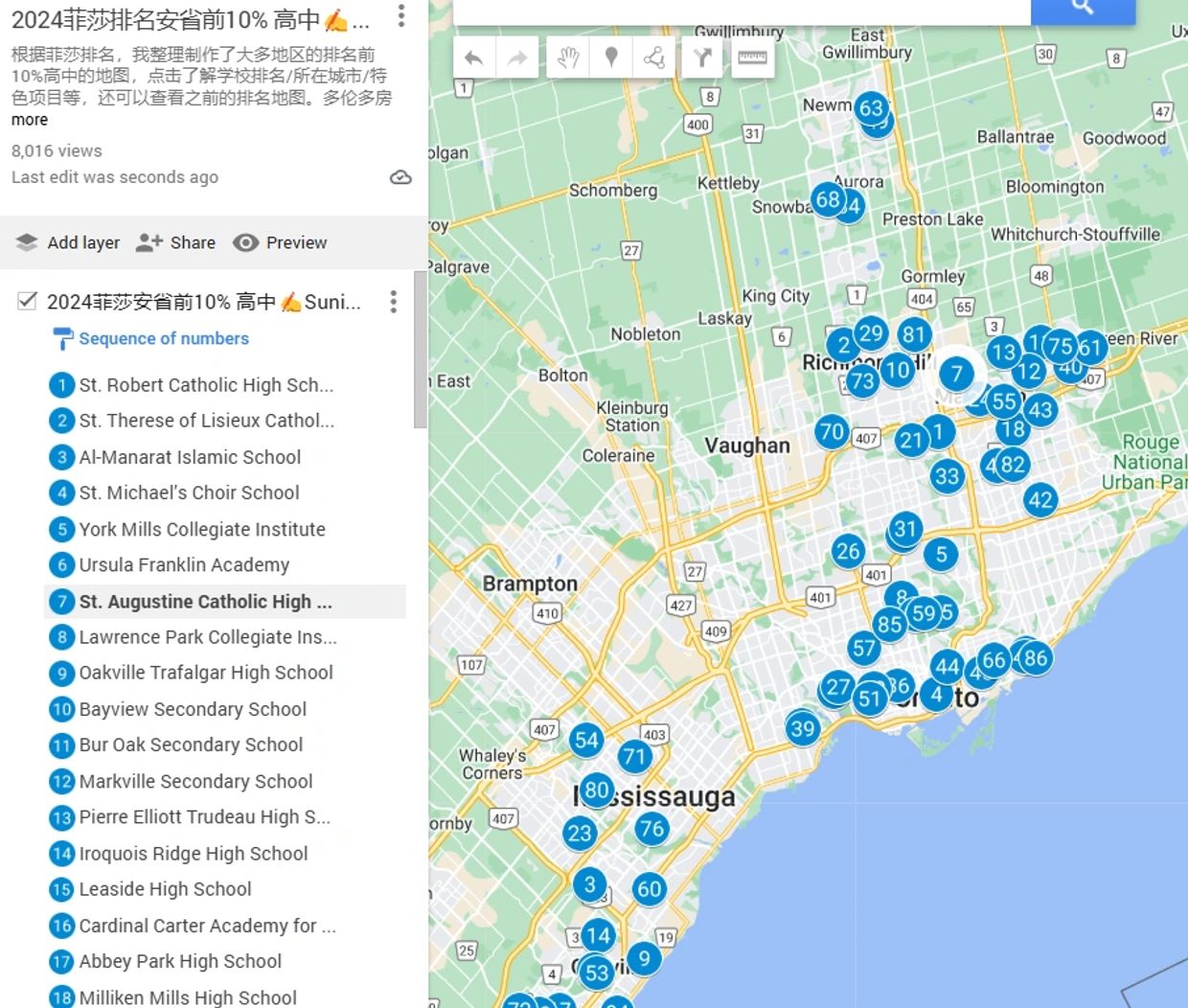Click map marker number 54
This screenshot has height=1008, width=1188.
586,739
